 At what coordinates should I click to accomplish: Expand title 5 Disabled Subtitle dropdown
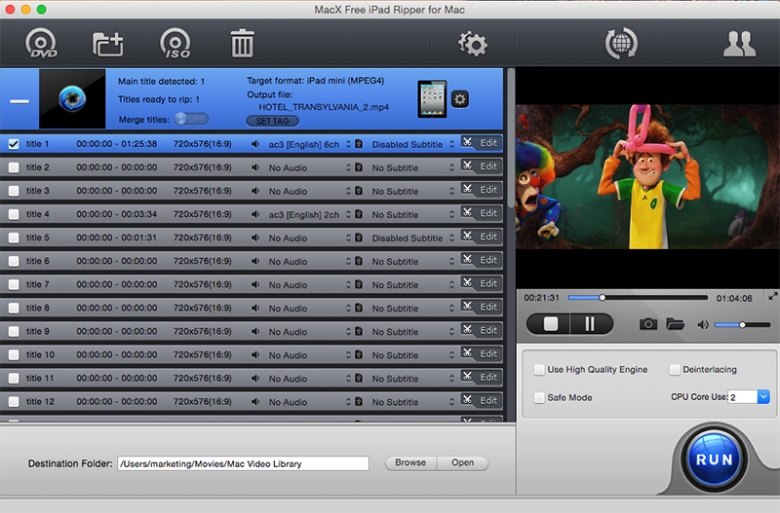point(450,238)
